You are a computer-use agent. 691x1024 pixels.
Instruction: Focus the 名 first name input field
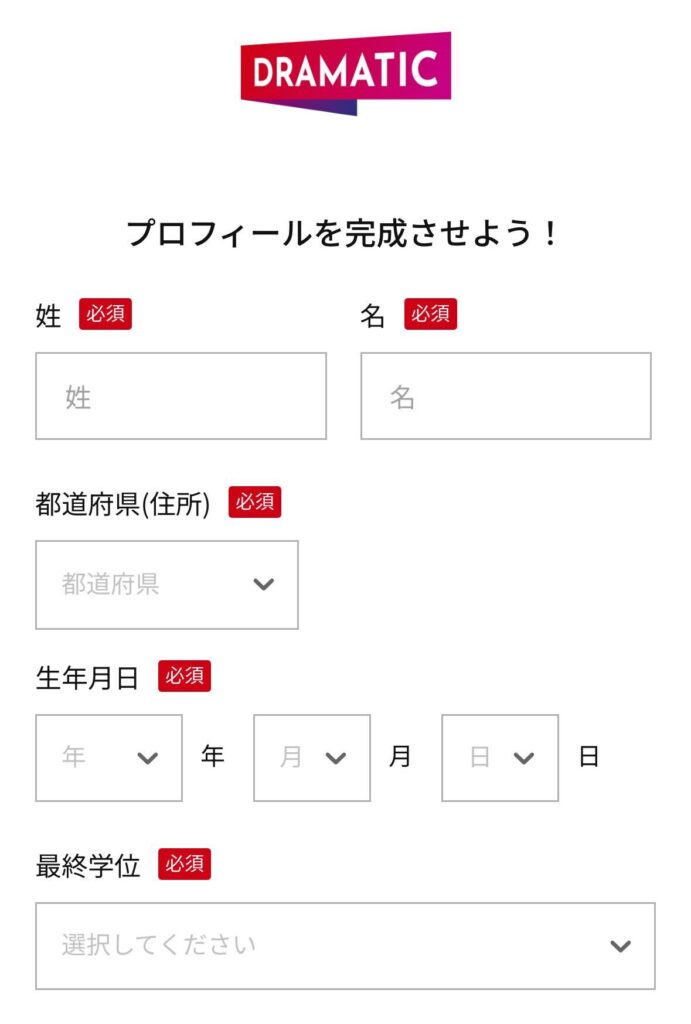point(506,396)
